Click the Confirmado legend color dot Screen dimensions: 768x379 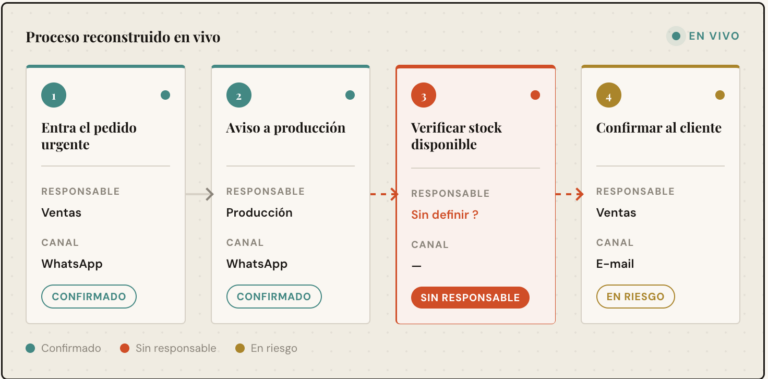coord(30,349)
